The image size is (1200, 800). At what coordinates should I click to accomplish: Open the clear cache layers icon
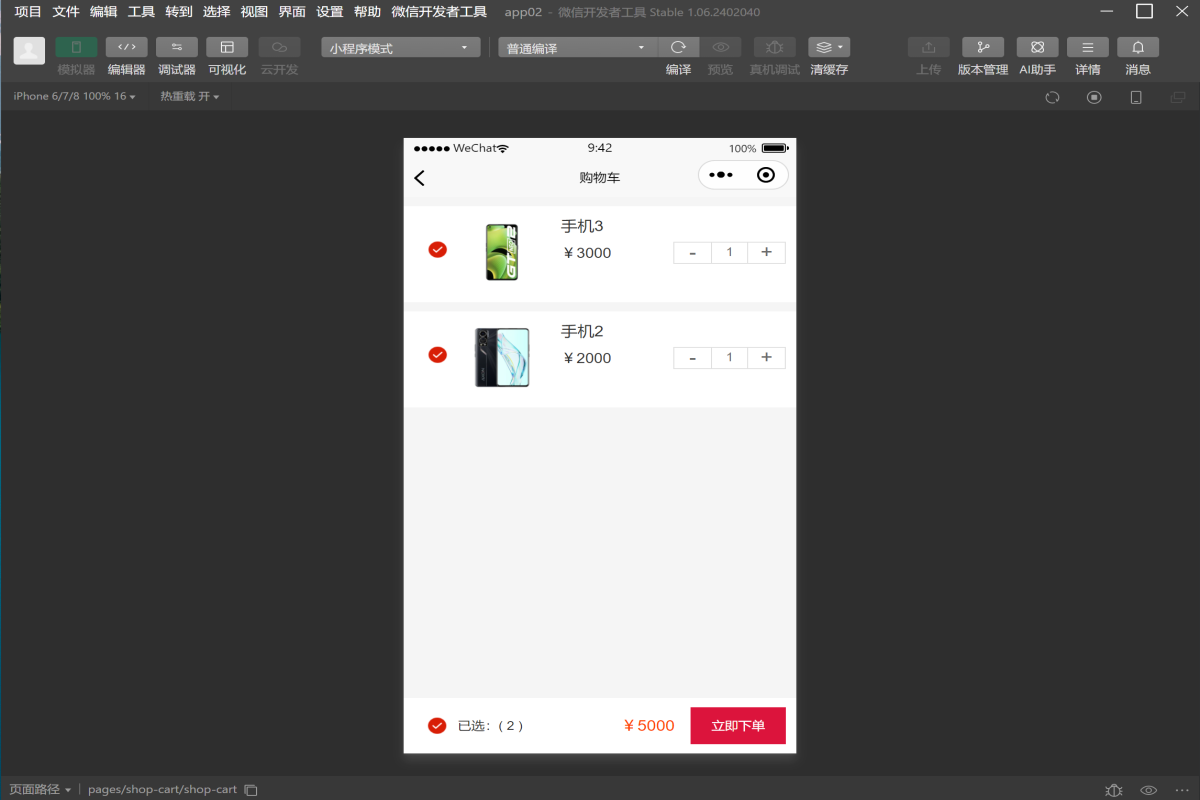pos(828,48)
